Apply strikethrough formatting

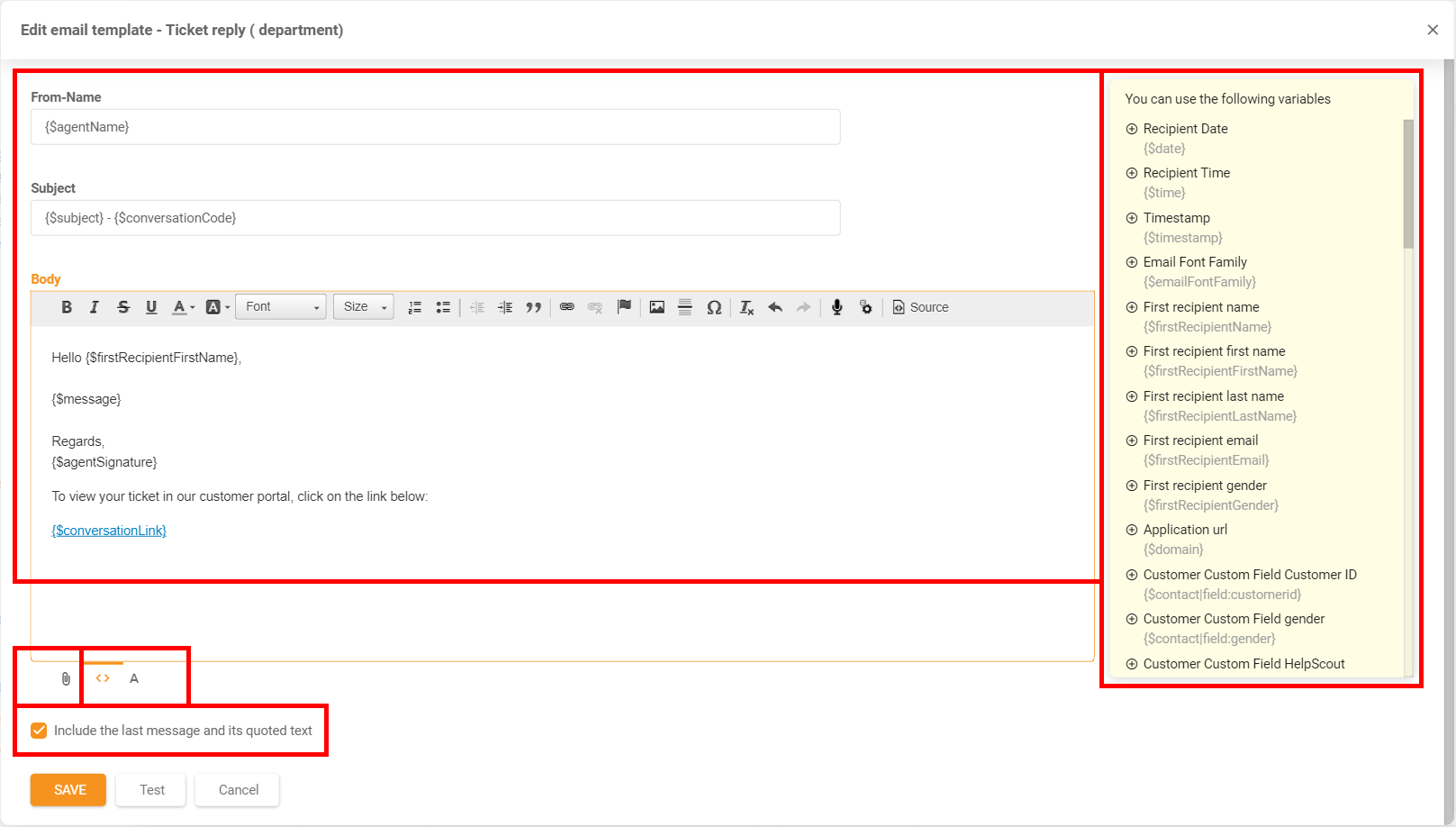click(x=123, y=307)
